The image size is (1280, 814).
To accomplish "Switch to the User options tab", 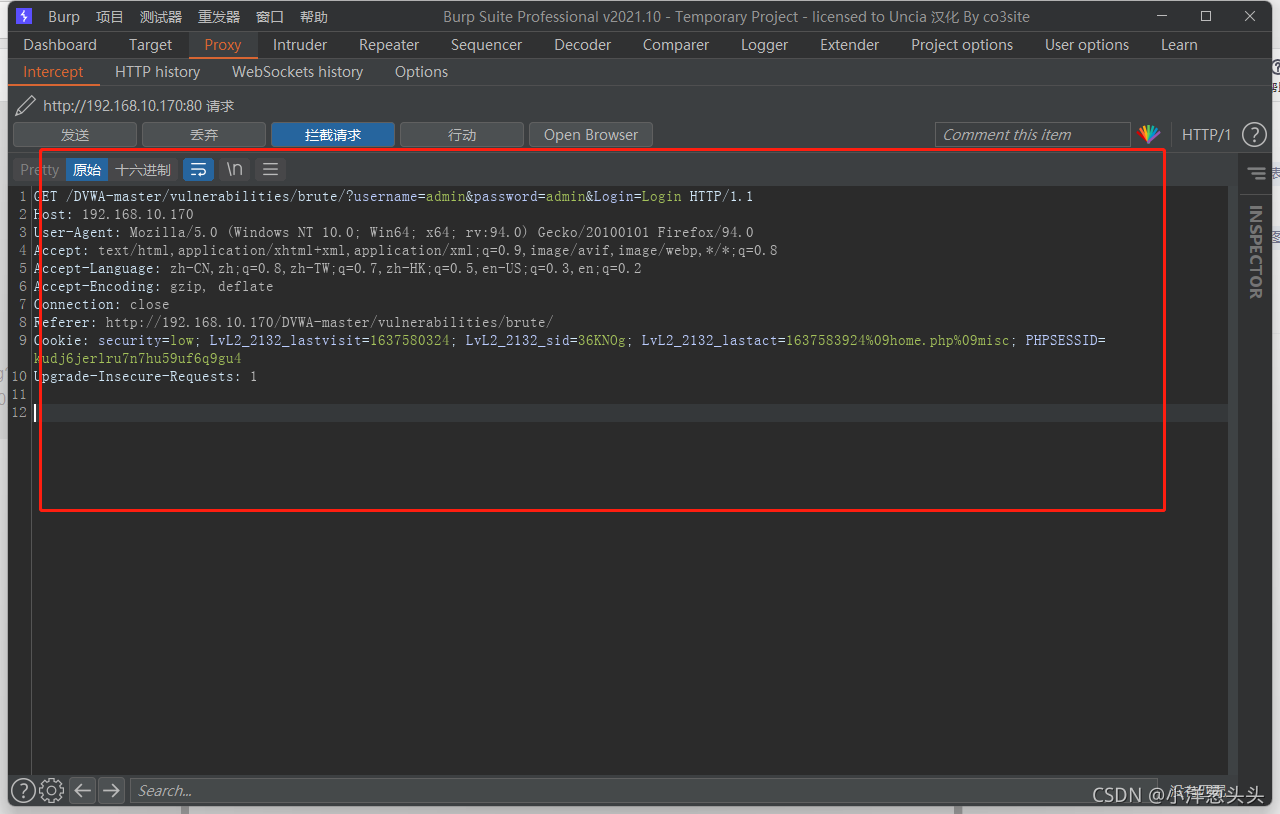I will (x=1087, y=44).
